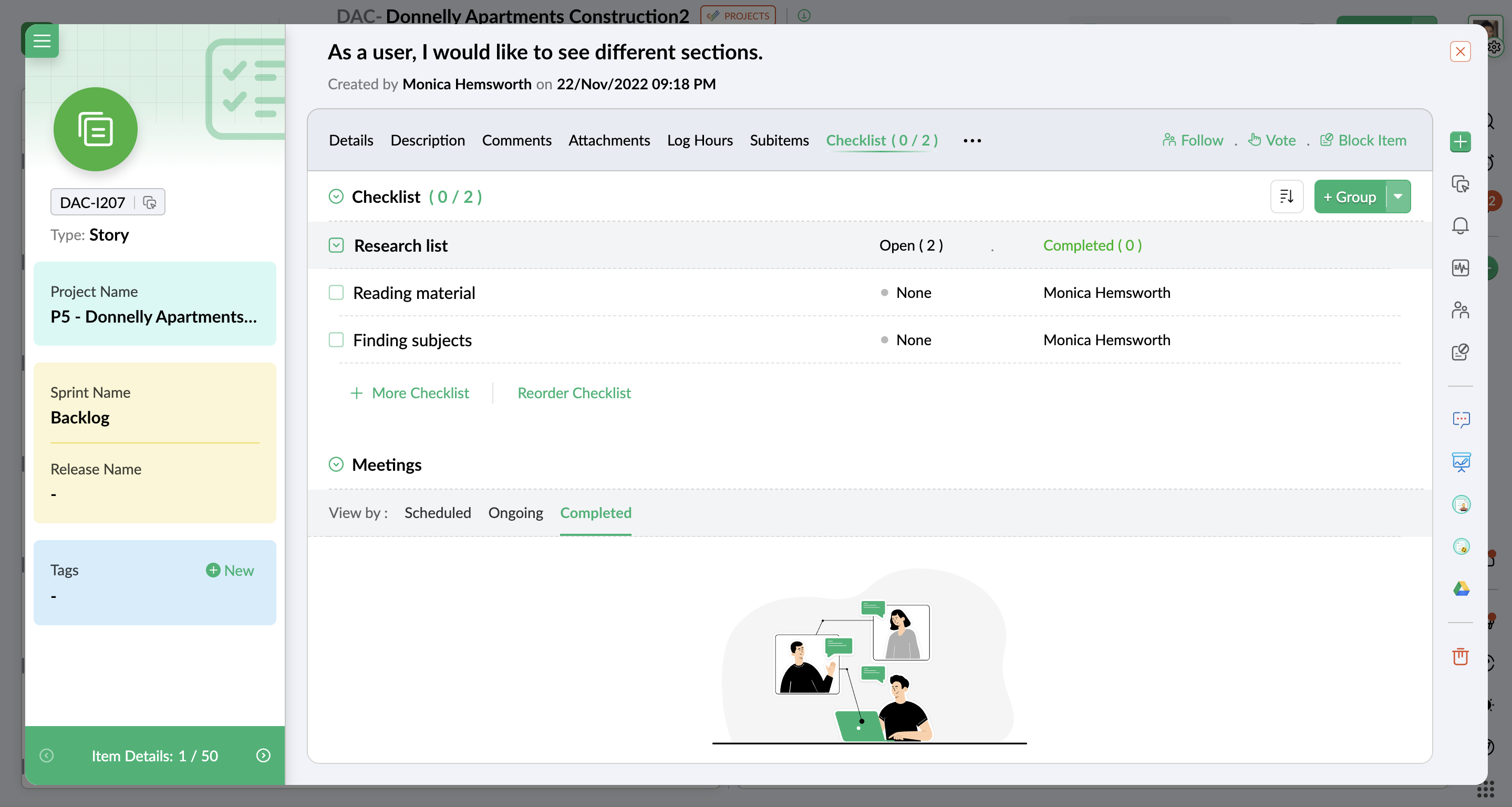Click the users icon in sidebar
Viewport: 1512px width, 807px height.
click(1460, 310)
